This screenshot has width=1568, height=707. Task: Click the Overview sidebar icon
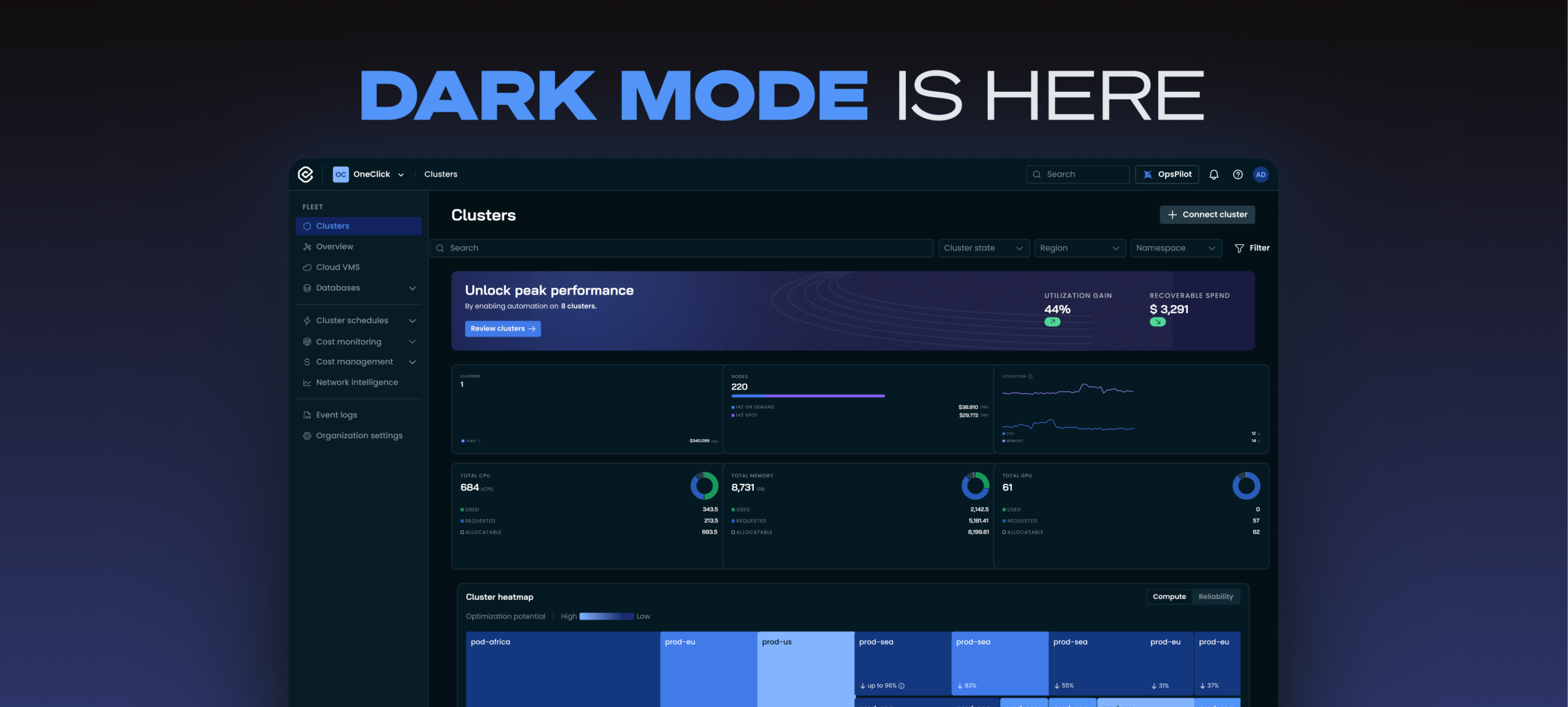pos(307,247)
